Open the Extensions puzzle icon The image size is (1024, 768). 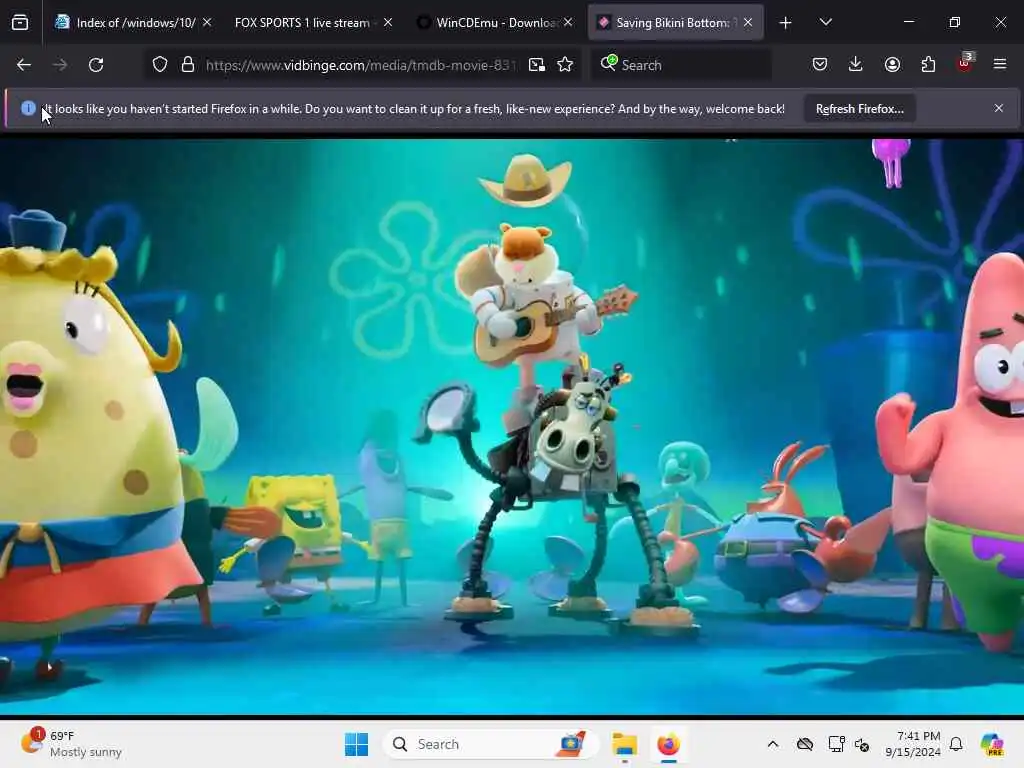click(x=928, y=65)
